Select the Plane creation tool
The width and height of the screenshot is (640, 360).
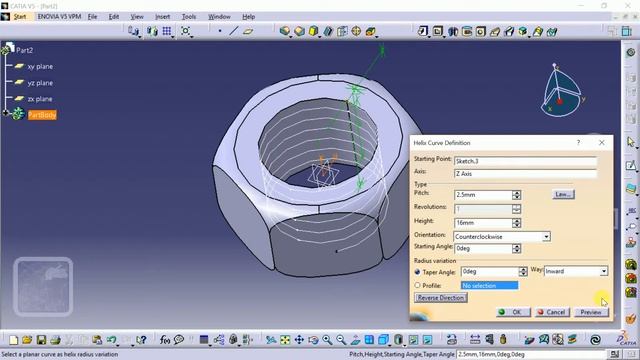[248, 31]
